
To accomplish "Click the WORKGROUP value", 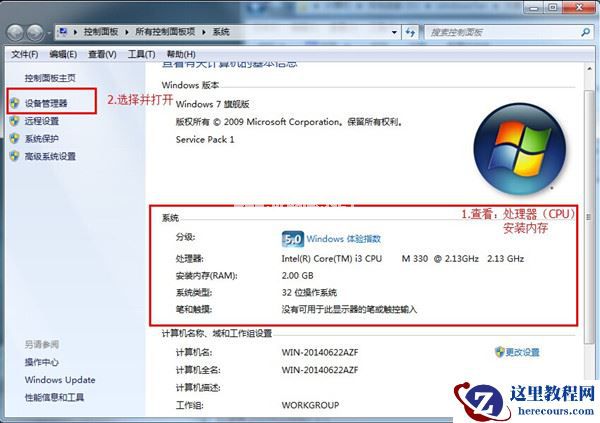I will [310, 405].
